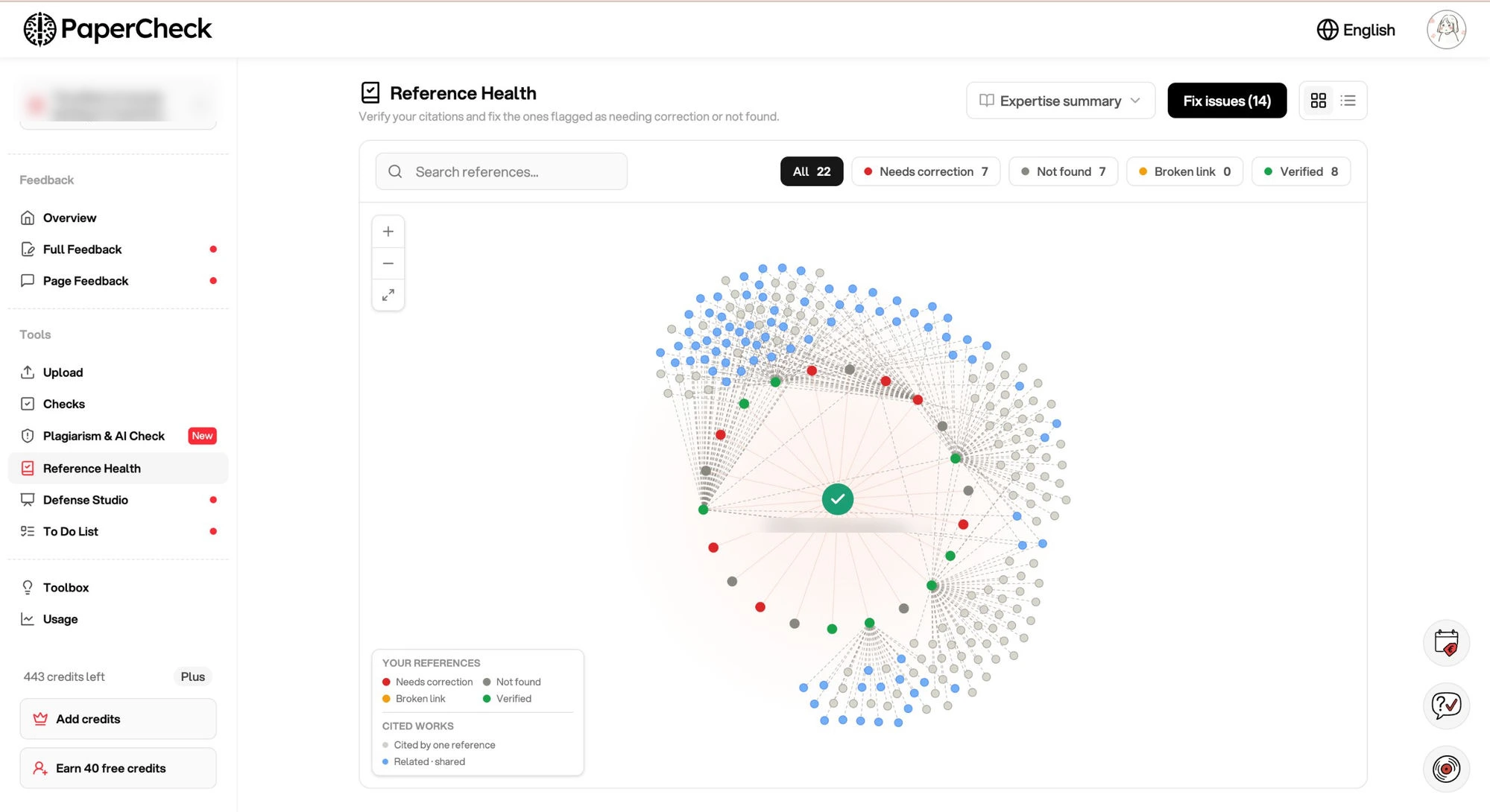Open the To Do List
The height and width of the screenshot is (812, 1490).
point(118,531)
